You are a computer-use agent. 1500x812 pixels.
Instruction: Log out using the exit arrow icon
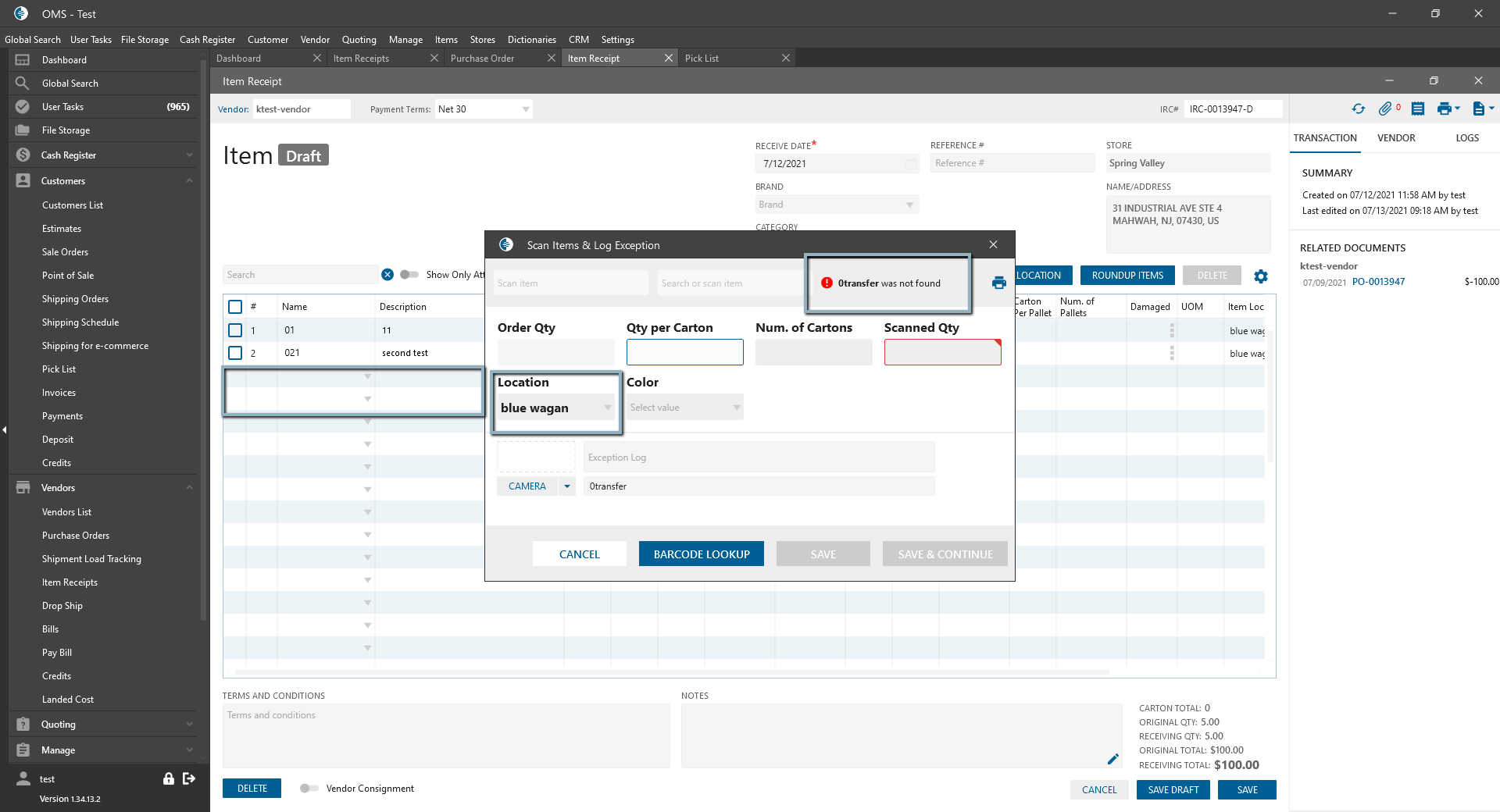(x=189, y=778)
